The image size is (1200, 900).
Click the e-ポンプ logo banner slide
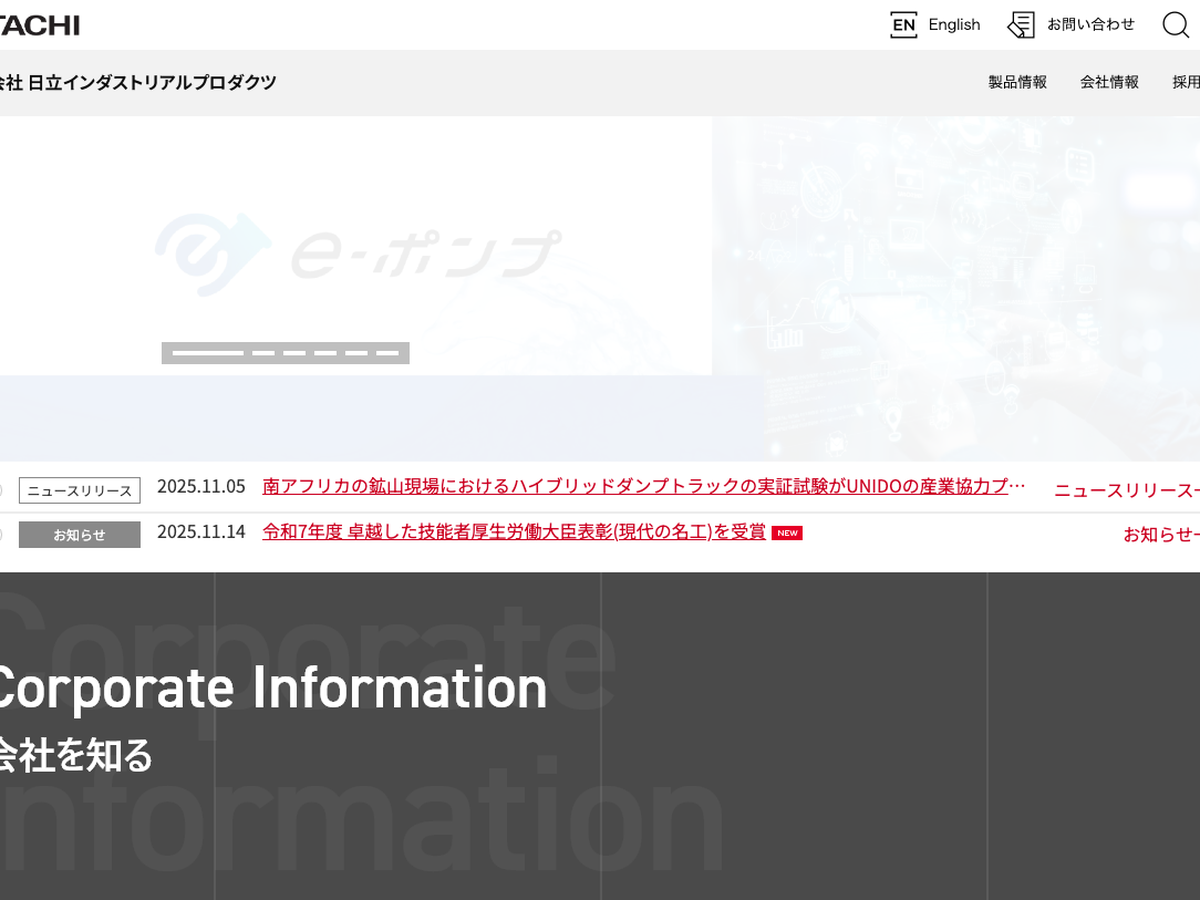pyautogui.click(x=356, y=250)
